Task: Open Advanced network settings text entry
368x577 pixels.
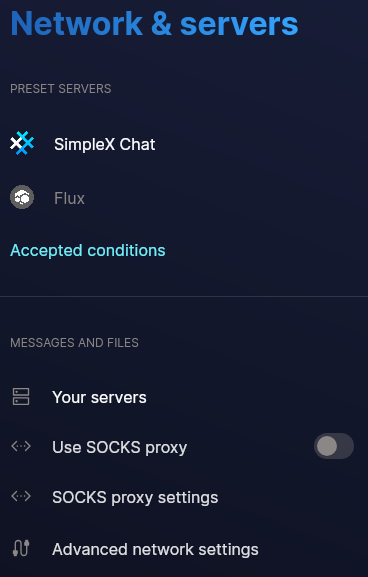Action: click(155, 549)
